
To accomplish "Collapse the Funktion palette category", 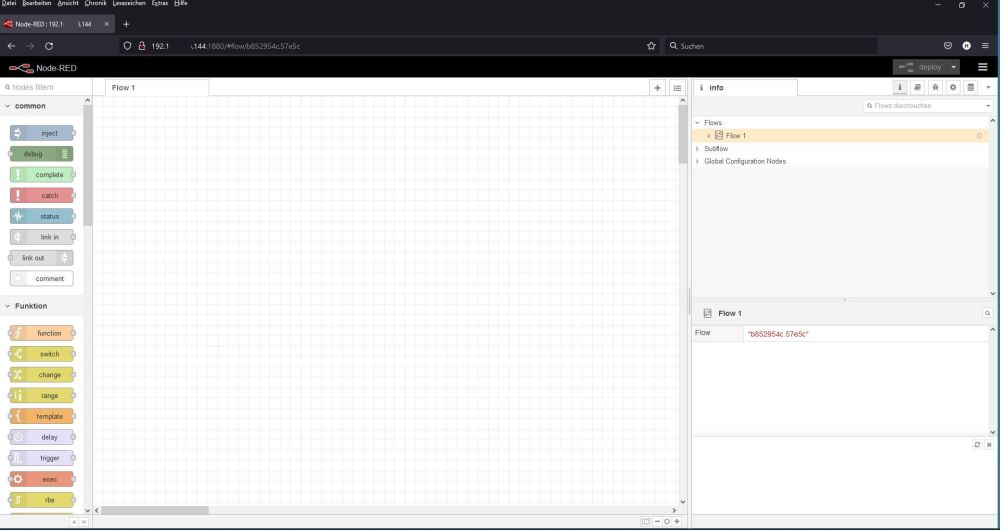I will pos(8,306).
